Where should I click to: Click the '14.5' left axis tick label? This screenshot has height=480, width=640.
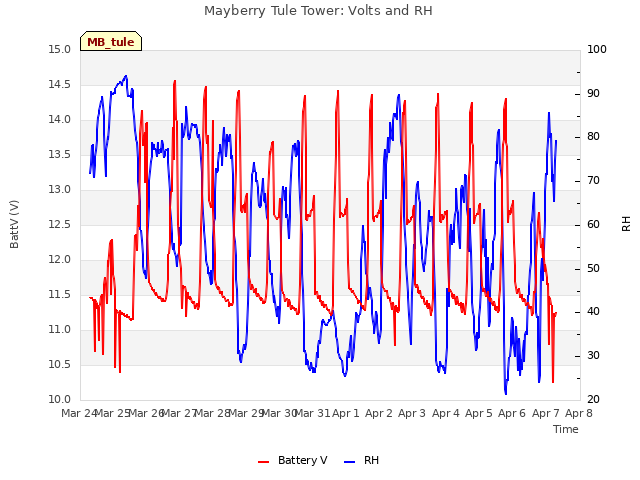(60, 85)
